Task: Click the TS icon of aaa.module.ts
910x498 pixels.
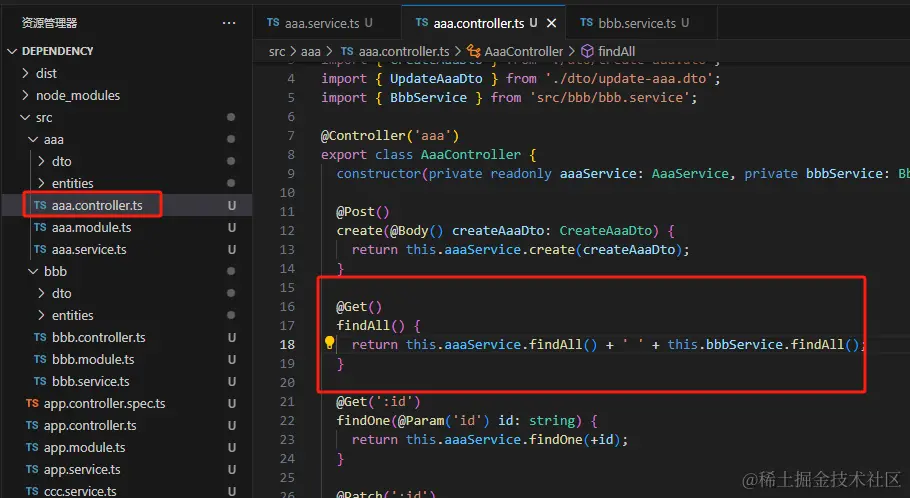Action: click(40, 228)
